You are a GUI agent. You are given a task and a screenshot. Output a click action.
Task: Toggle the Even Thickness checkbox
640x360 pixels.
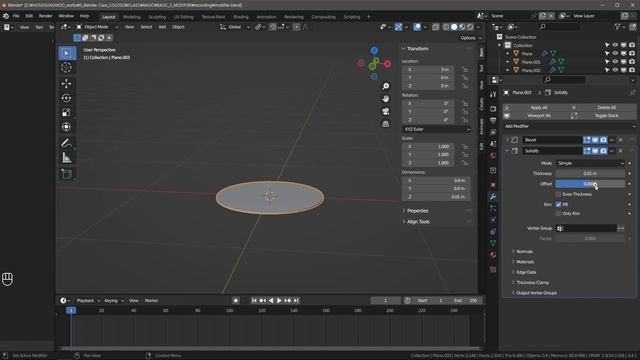pos(558,194)
